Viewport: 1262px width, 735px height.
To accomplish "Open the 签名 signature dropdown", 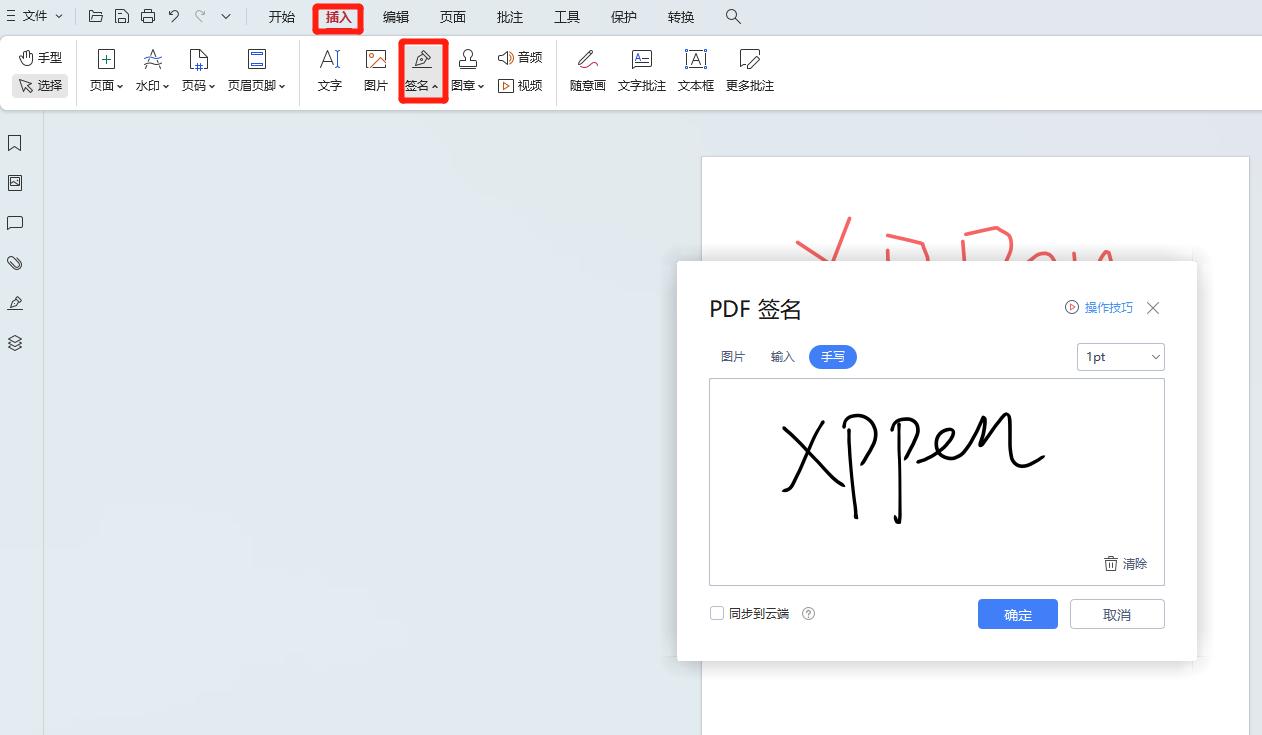I will (x=422, y=70).
